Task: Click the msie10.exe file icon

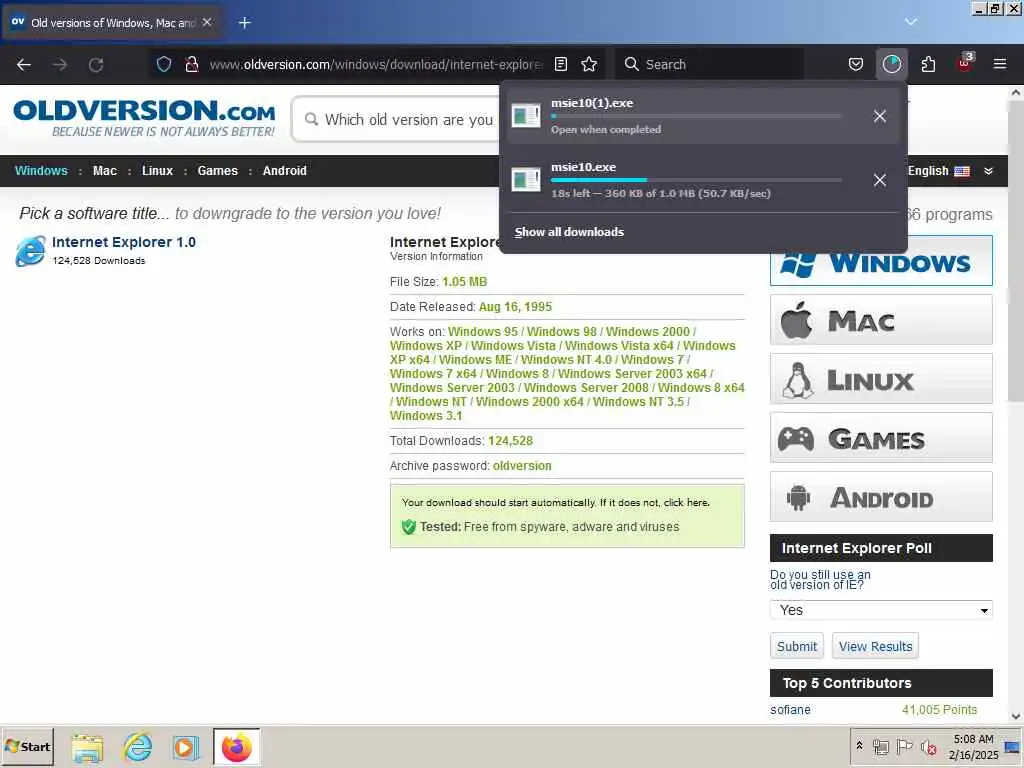Action: point(526,180)
